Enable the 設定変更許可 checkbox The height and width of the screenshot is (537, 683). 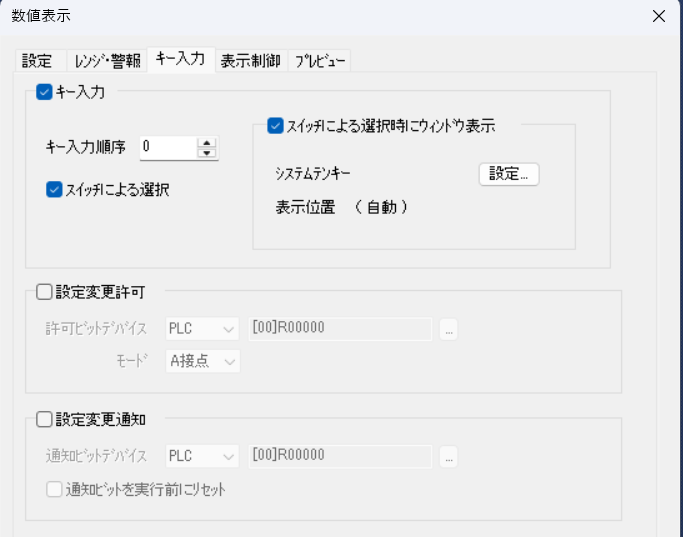point(43,293)
